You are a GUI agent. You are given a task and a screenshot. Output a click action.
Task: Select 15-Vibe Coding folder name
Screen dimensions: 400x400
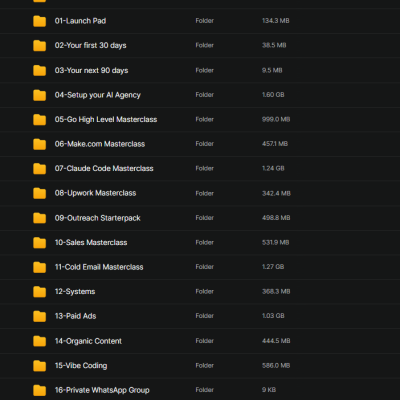pos(81,366)
